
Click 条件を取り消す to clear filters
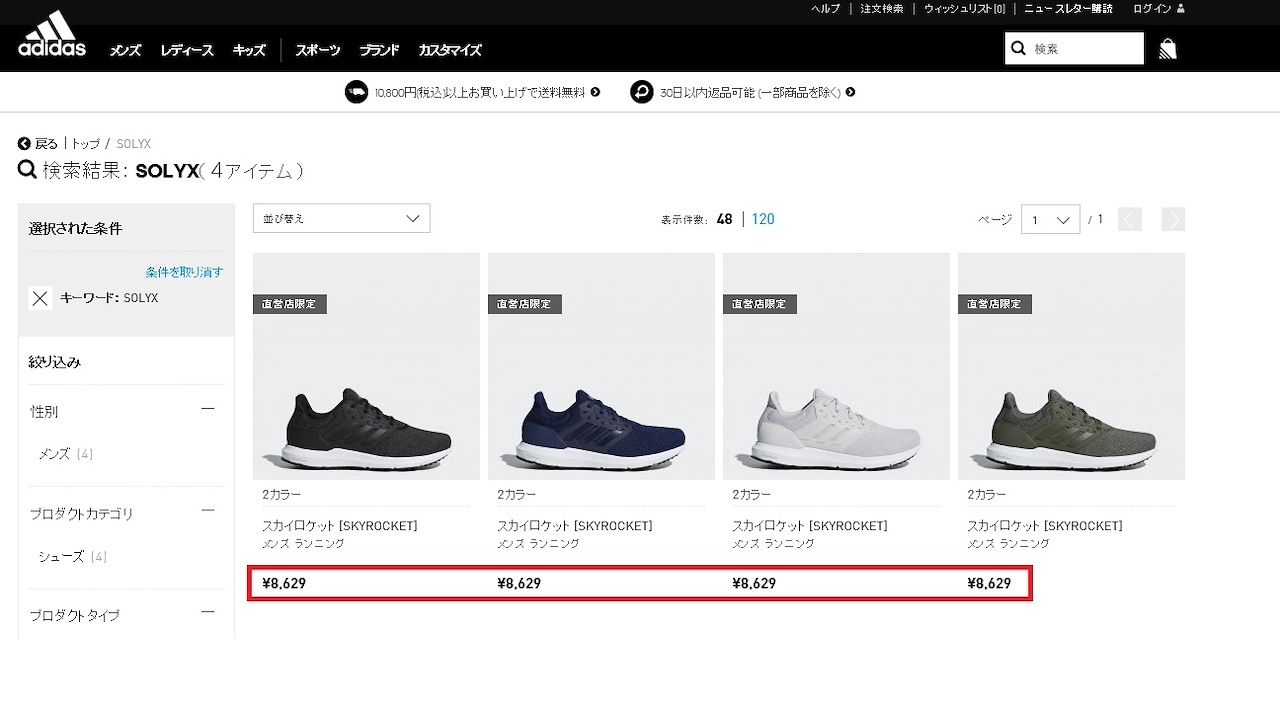tap(184, 272)
